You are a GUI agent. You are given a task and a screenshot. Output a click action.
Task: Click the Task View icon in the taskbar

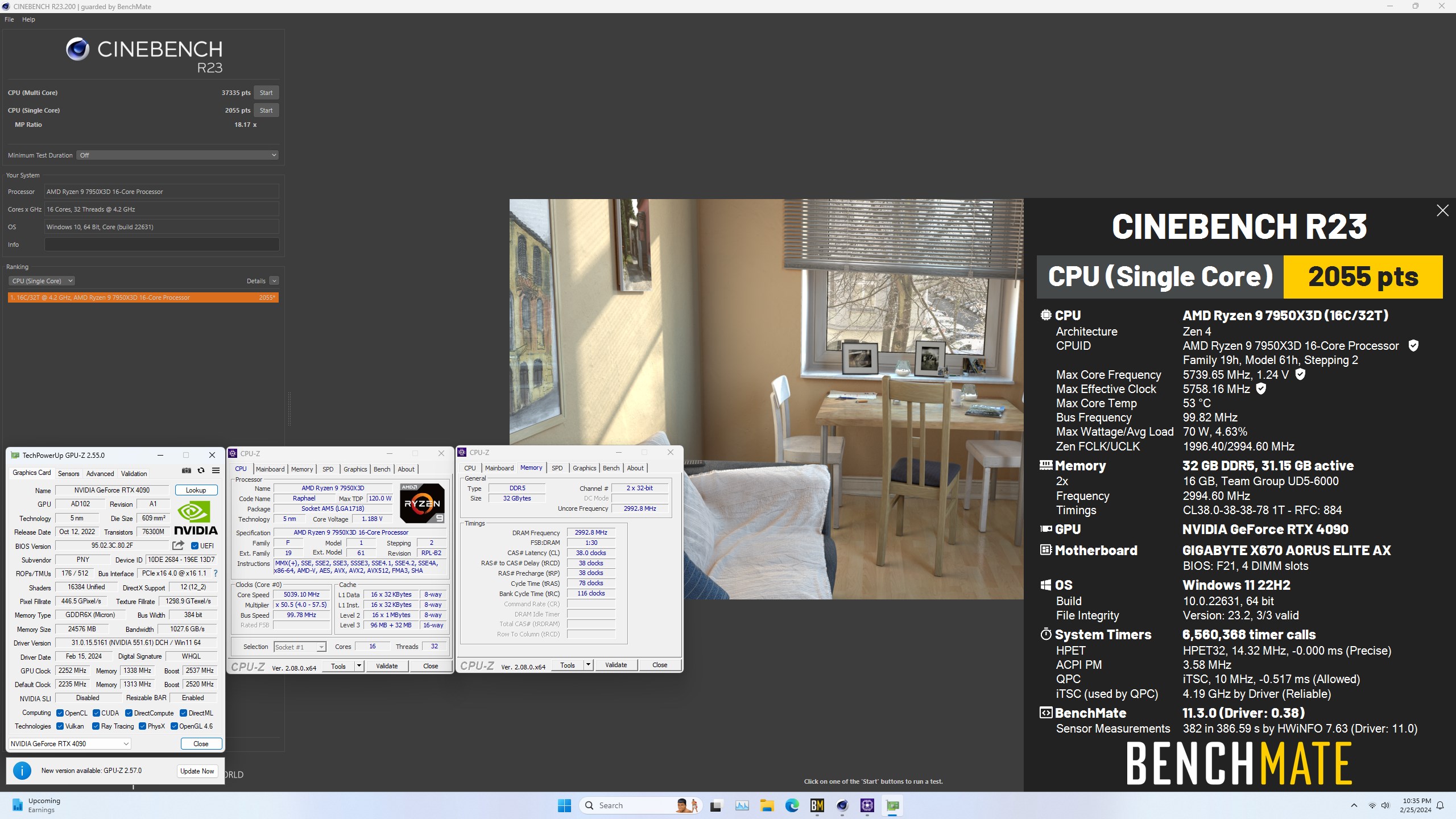[716, 805]
